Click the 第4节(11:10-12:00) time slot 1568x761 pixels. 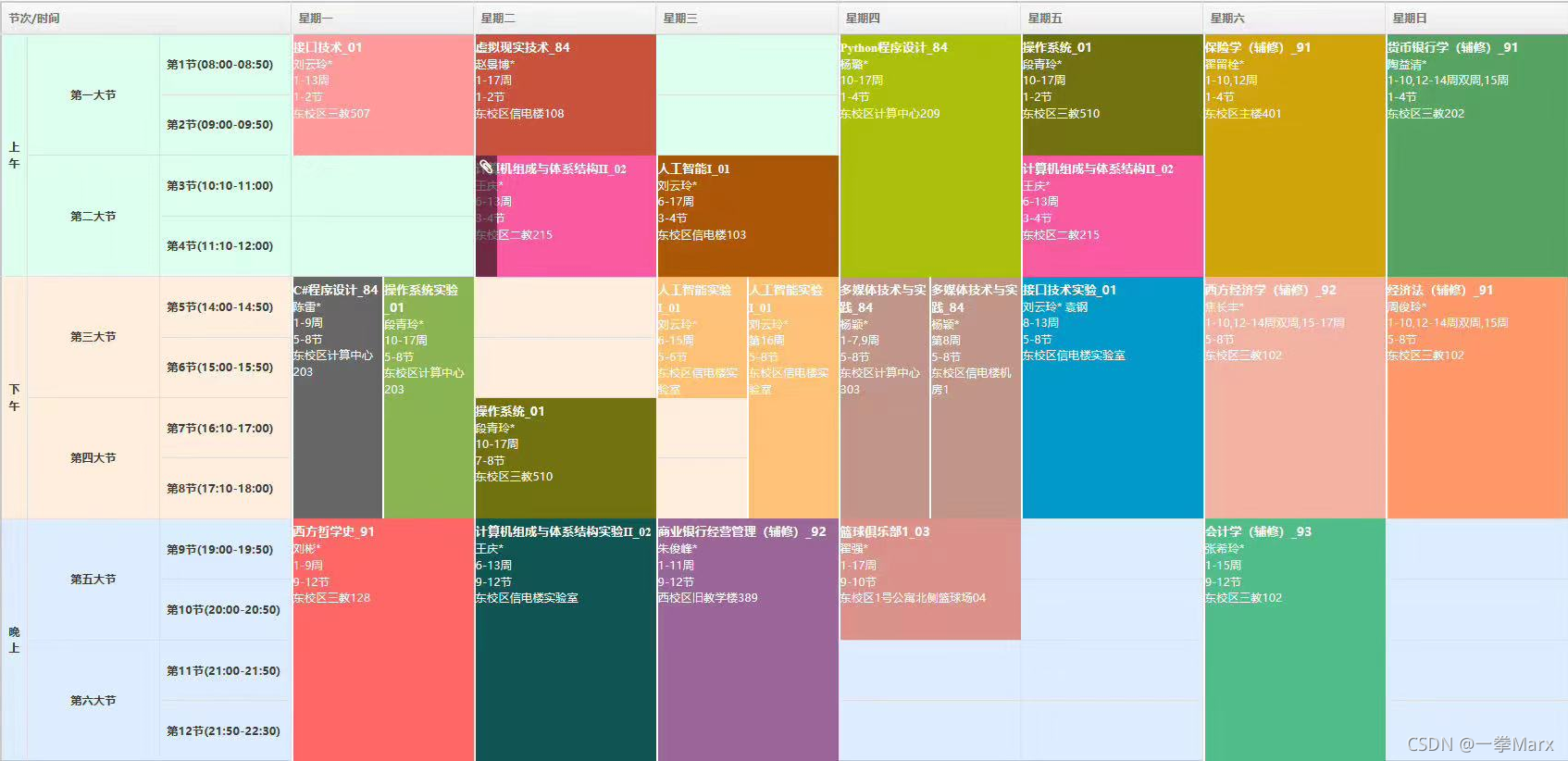[x=220, y=246]
